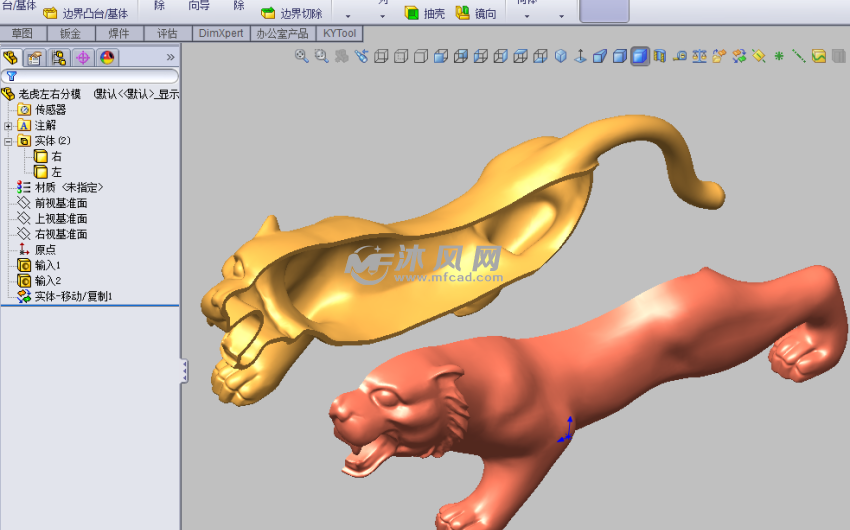Screen dimensions: 850x530
Task: Click the Boundary Boss/Base (边界凸台/基体) tool
Action: [x=86, y=14]
